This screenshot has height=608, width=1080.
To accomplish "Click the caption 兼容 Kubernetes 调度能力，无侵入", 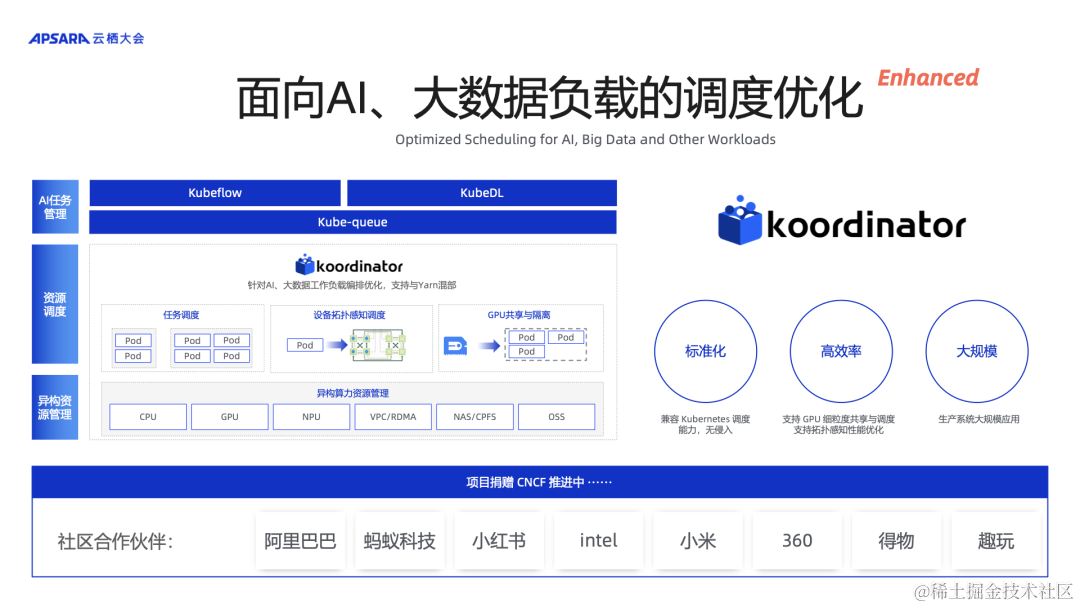I will (x=705, y=424).
